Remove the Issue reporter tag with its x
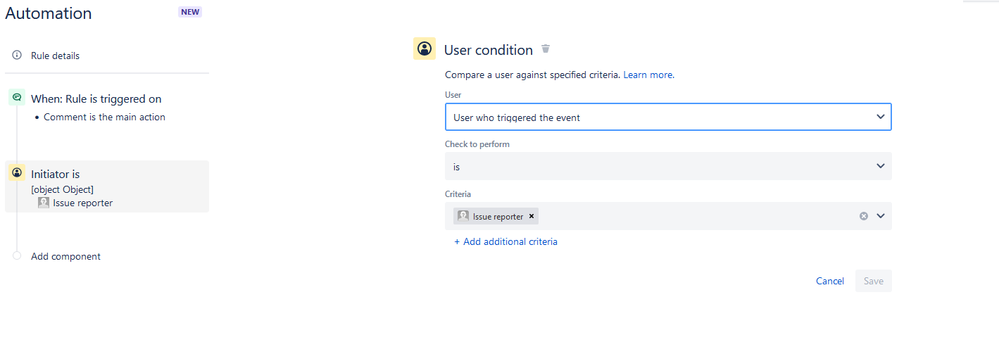This screenshot has width=999, height=361. pyautogui.click(x=531, y=216)
